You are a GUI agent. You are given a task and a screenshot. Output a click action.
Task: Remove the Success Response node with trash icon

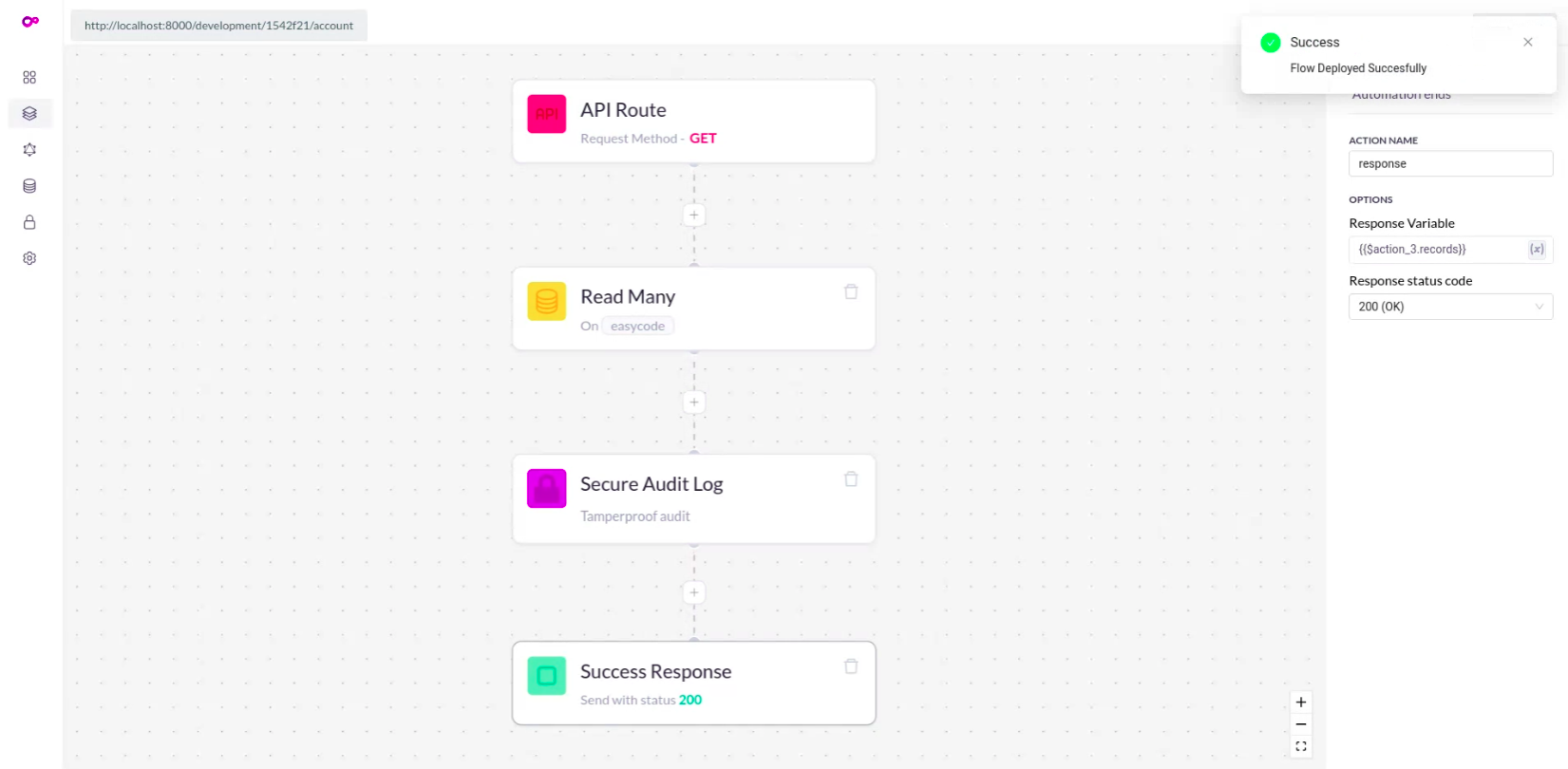[x=851, y=666]
